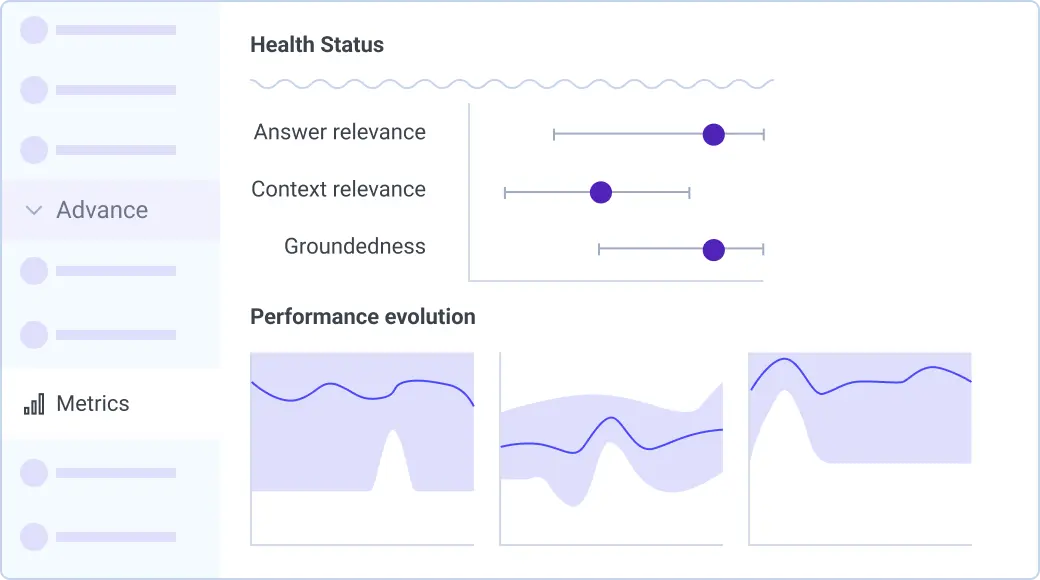Click the placeholder circle just below Metrics
This screenshot has height=580, width=1040.
(x=34, y=472)
